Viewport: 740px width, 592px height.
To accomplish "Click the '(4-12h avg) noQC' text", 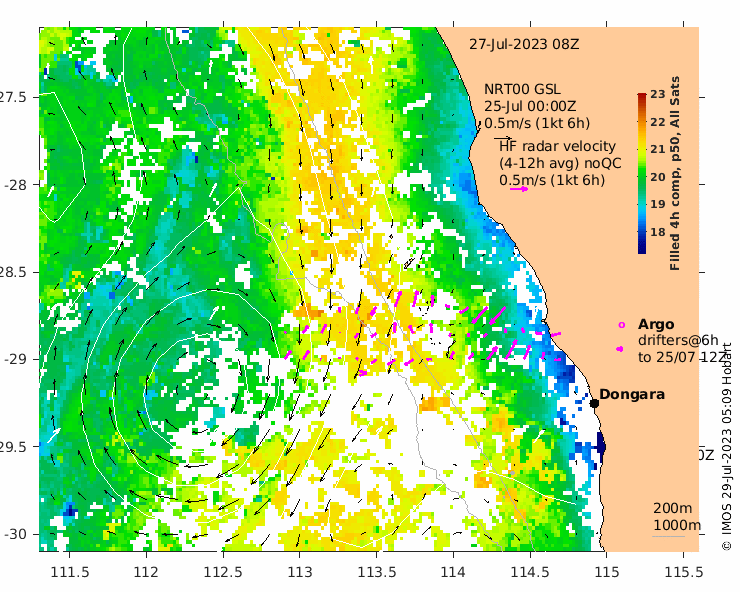I will click(x=560, y=163).
